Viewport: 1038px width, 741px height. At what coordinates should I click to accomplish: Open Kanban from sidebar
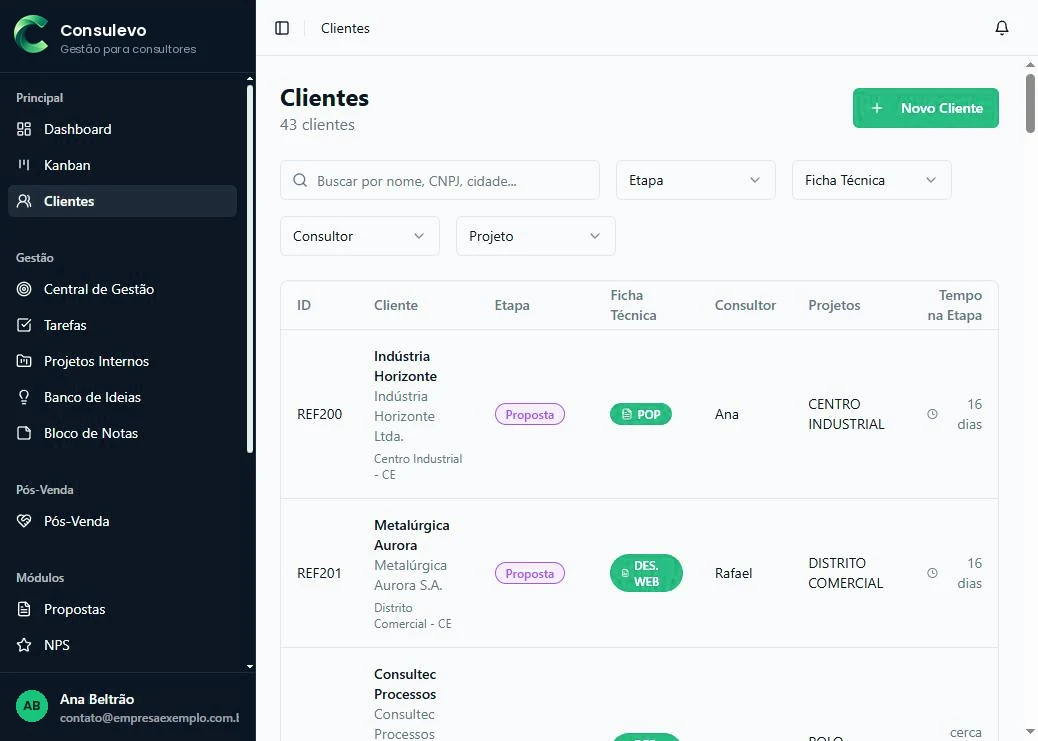point(122,165)
